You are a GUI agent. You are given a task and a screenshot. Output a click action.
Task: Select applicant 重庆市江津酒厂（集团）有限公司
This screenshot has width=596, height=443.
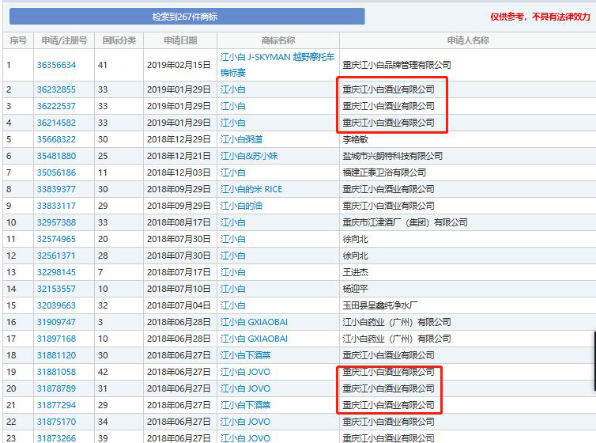[405, 222]
